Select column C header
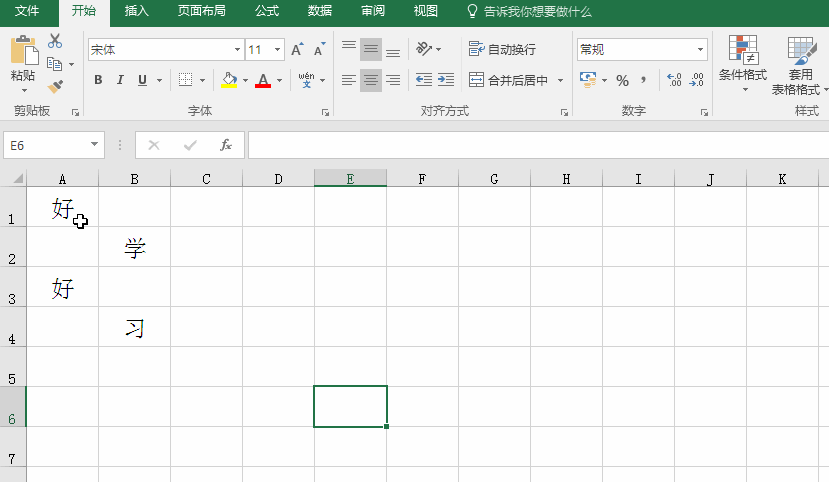Viewport: 829px width, 482px height. [x=206, y=179]
